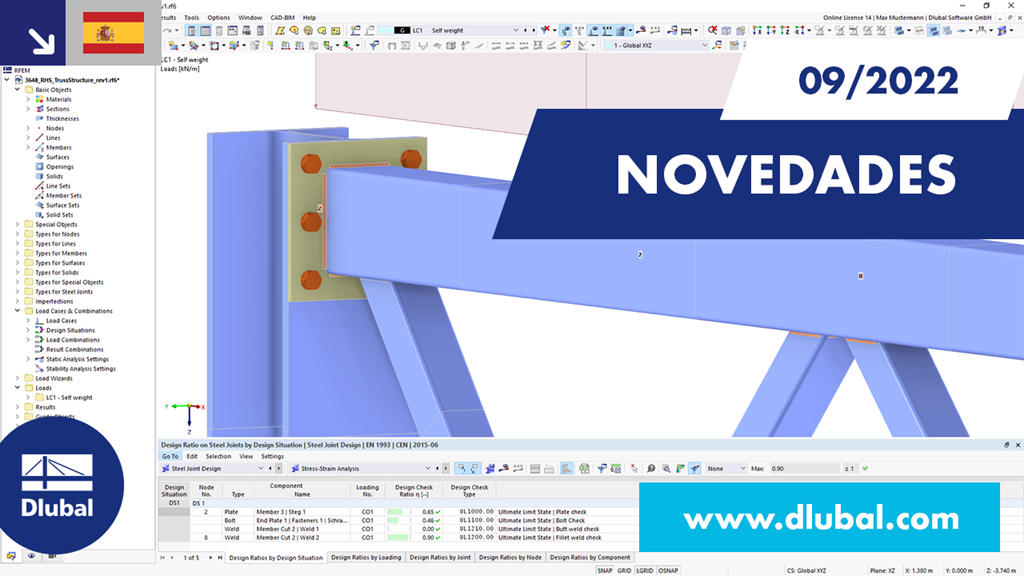The height and width of the screenshot is (576, 1024).
Task: Click the filter funnel icon in second toolbar
Action: click(374, 45)
